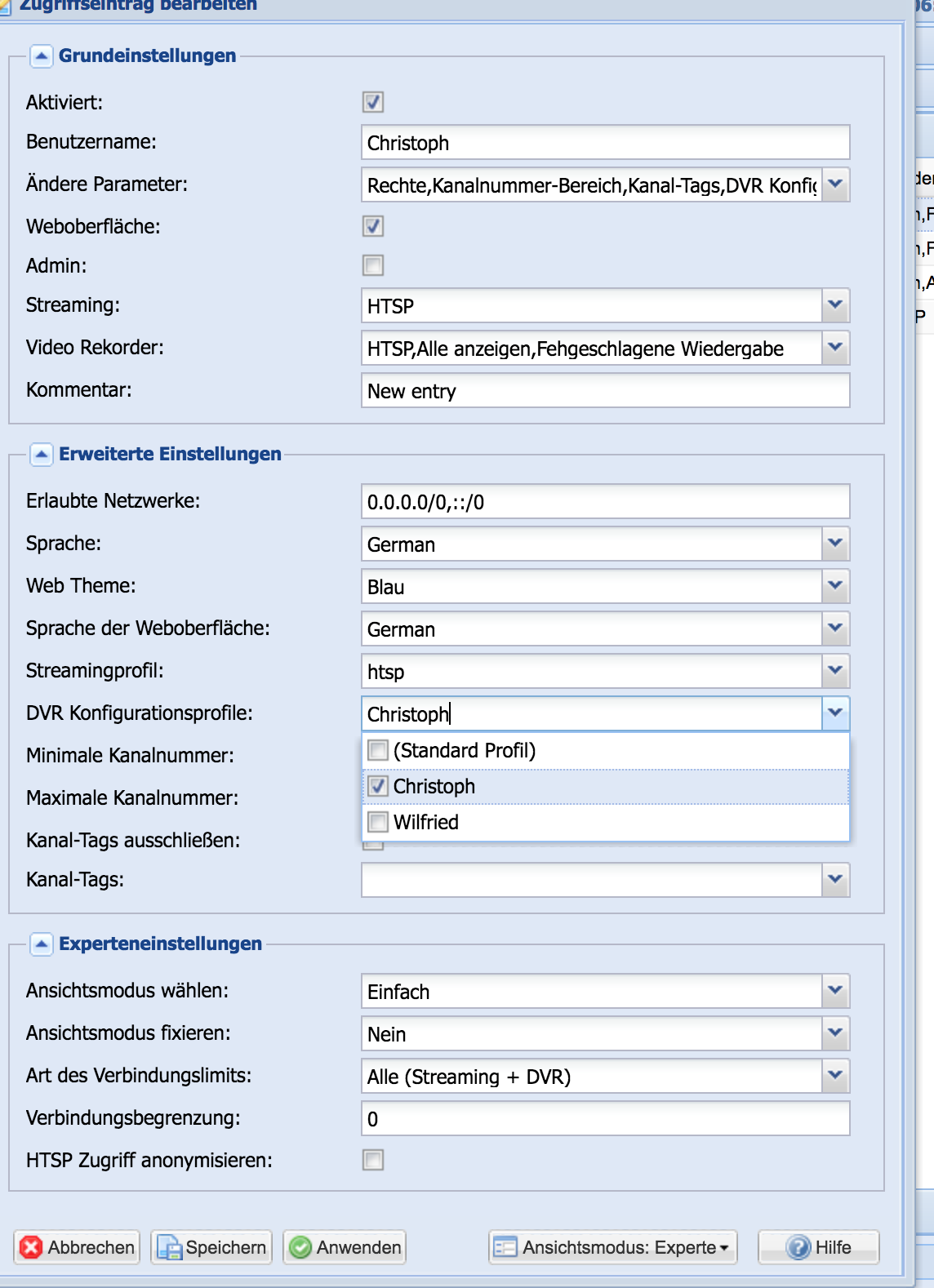
Task: Click the Kommentar input field
Action: click(606, 390)
